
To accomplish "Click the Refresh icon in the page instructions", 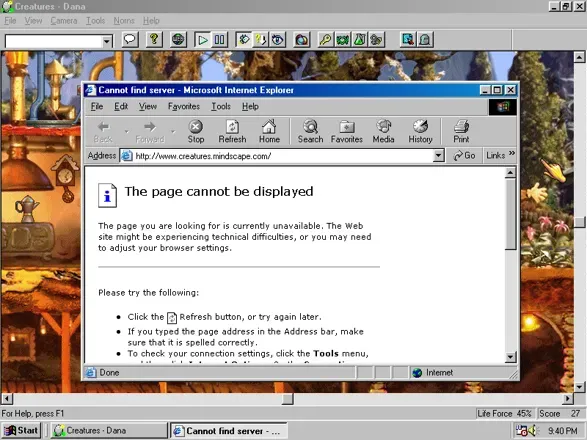I will [172, 318].
